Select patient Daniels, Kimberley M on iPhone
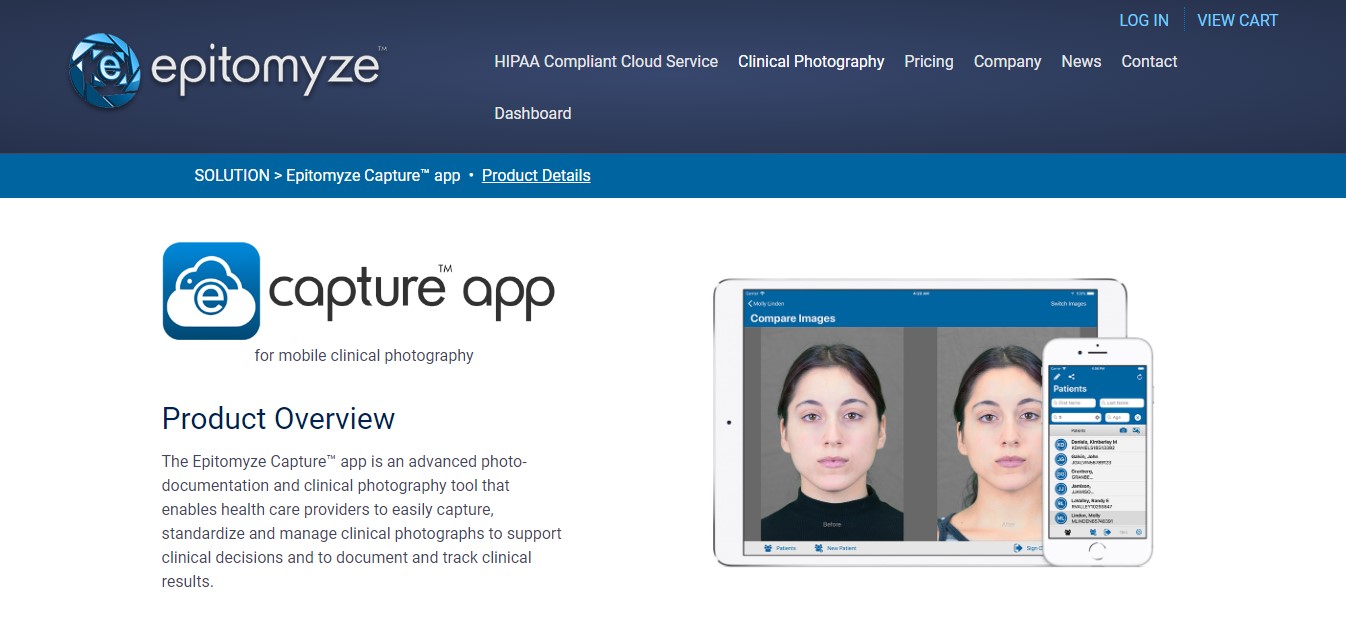The image size is (1346, 641). pyautogui.click(x=1097, y=444)
